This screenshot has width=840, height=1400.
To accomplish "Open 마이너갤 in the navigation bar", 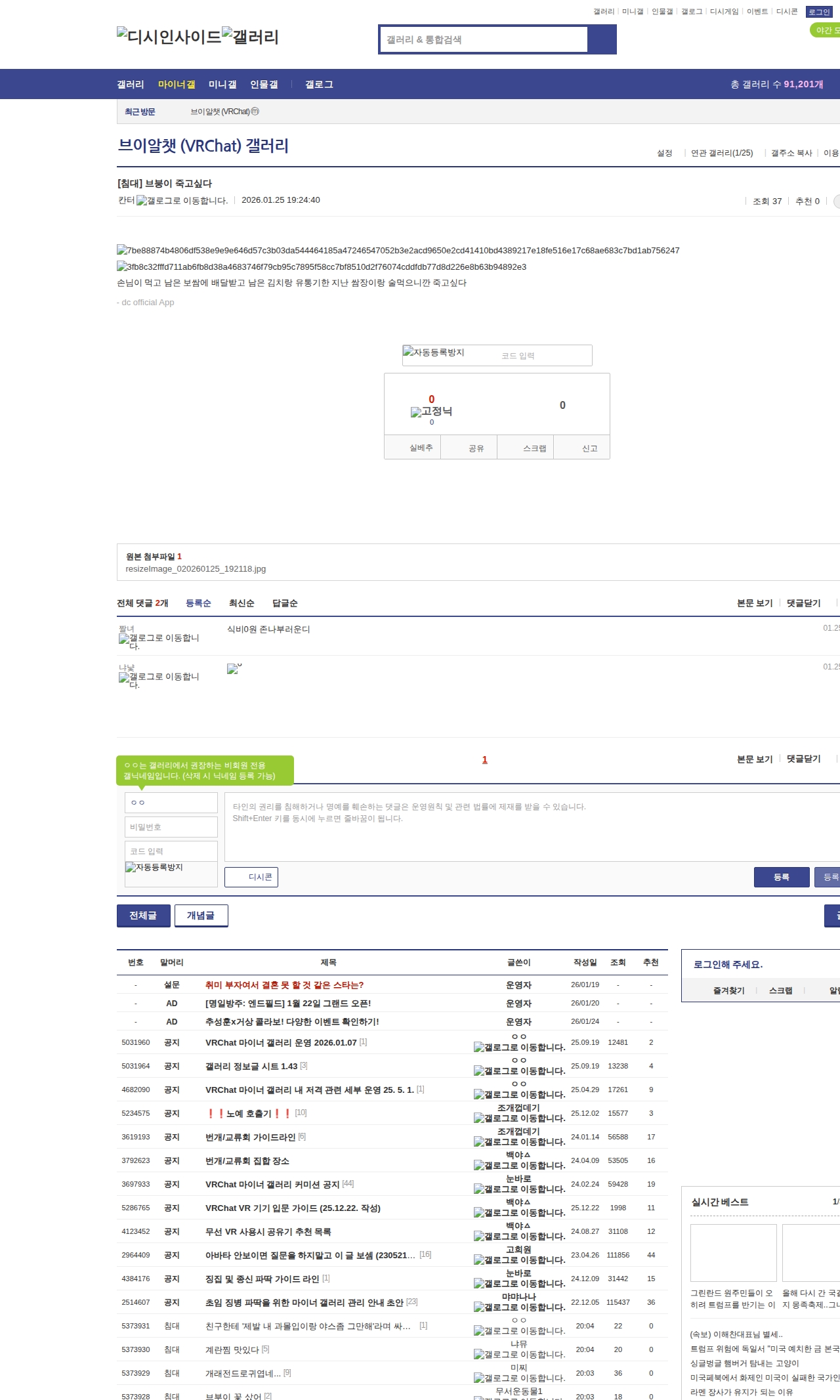I will [177, 85].
